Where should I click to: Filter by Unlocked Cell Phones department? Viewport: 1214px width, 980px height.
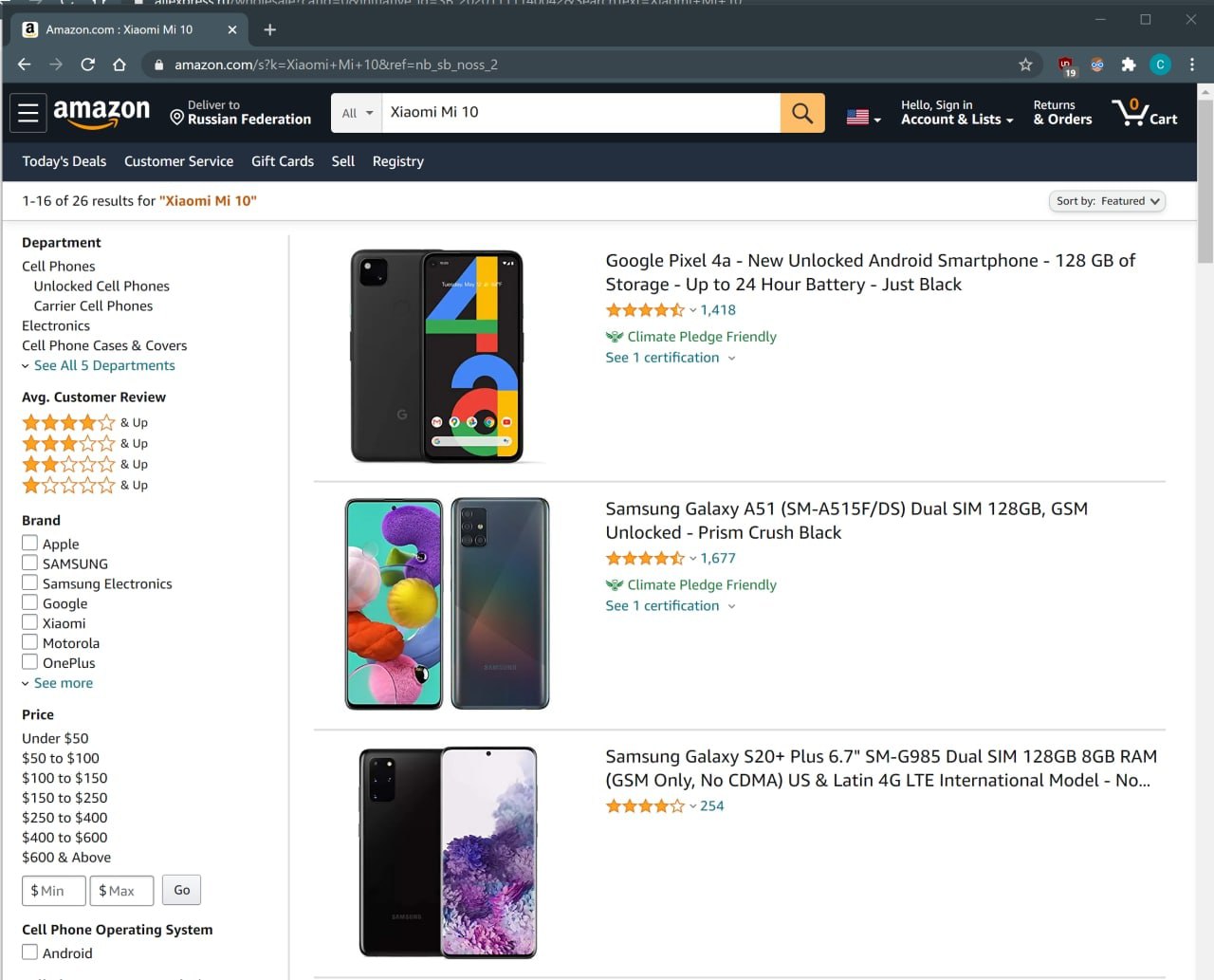coord(101,286)
